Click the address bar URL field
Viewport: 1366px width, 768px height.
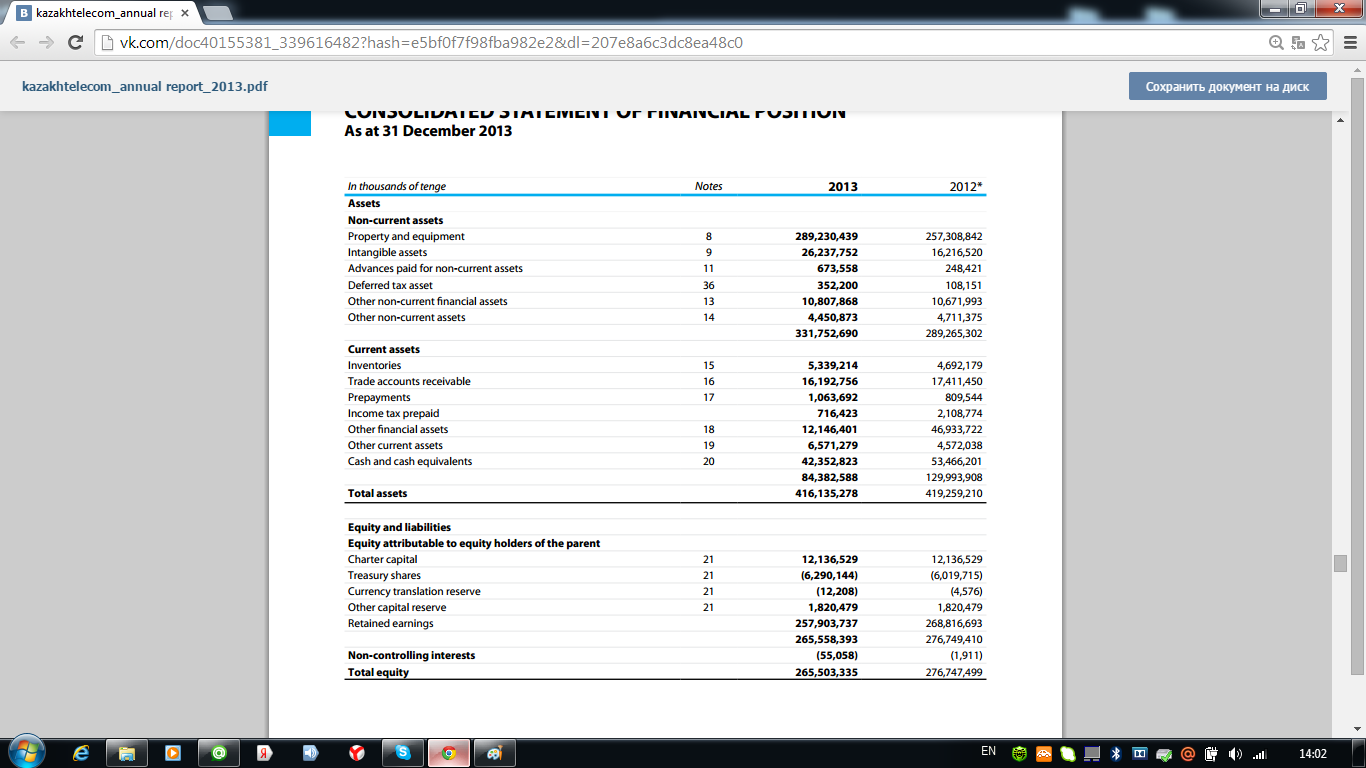[680, 43]
